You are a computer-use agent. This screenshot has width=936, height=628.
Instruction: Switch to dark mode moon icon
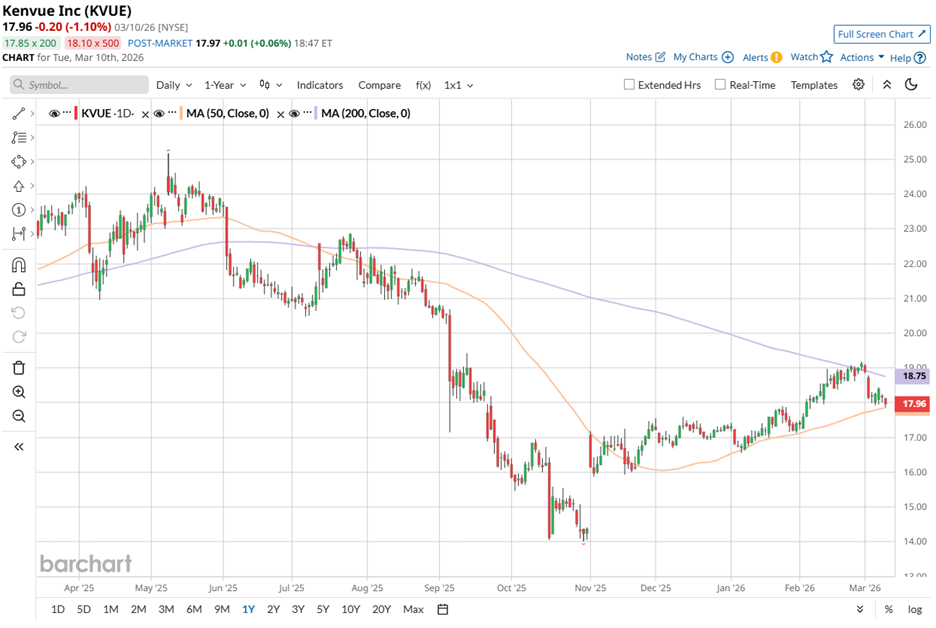click(x=911, y=85)
